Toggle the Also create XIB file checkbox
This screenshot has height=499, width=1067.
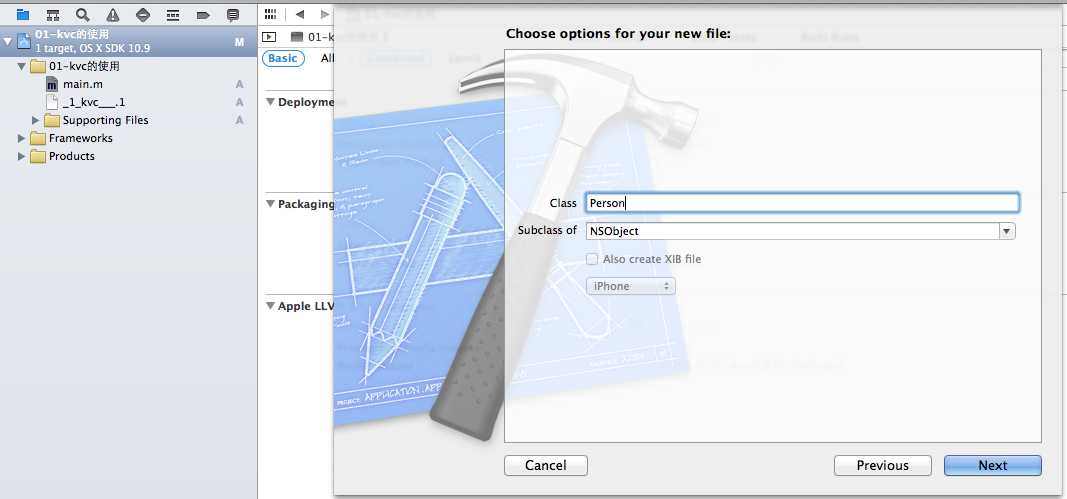click(592, 259)
